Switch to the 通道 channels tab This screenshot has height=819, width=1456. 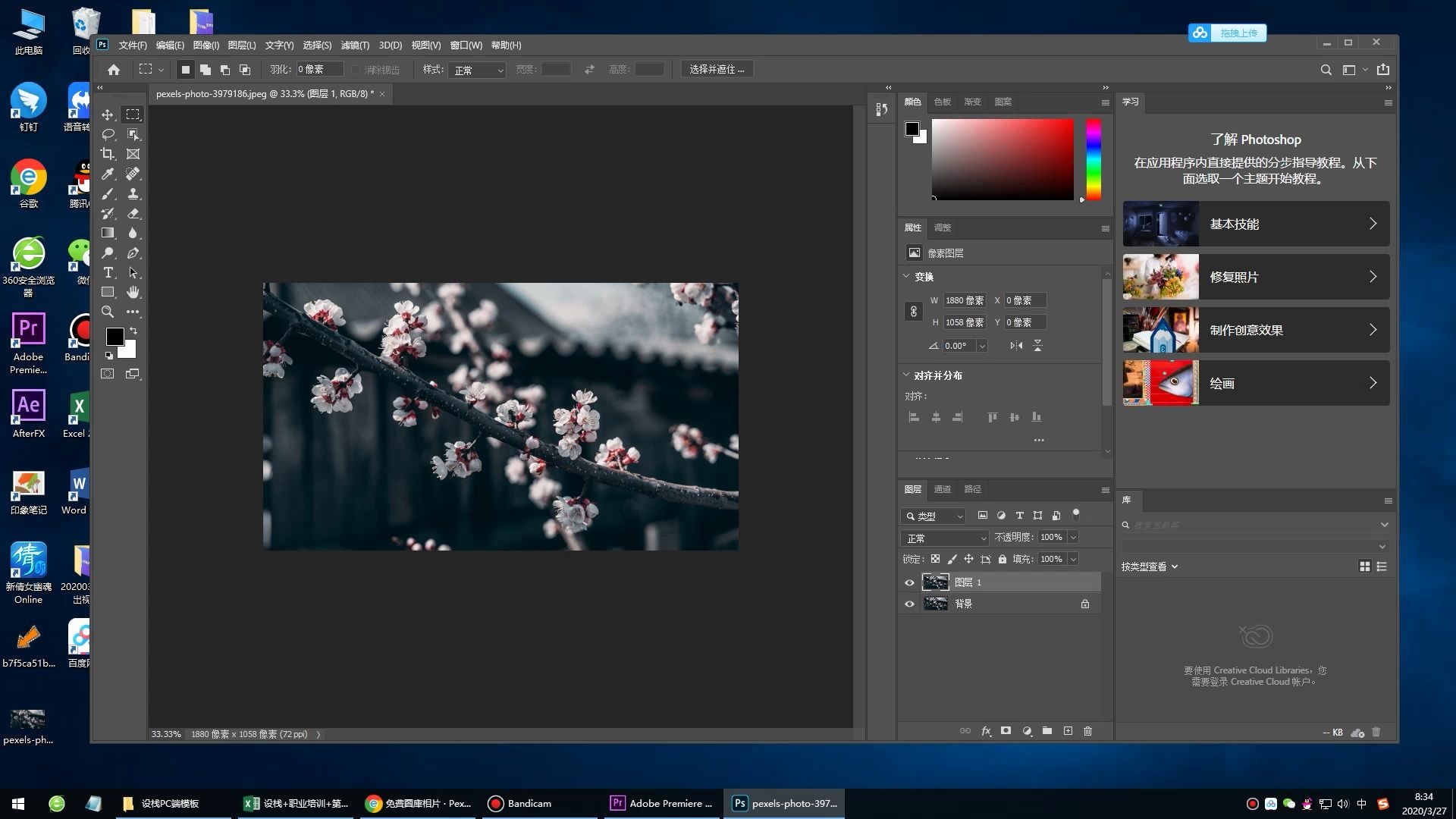point(942,489)
